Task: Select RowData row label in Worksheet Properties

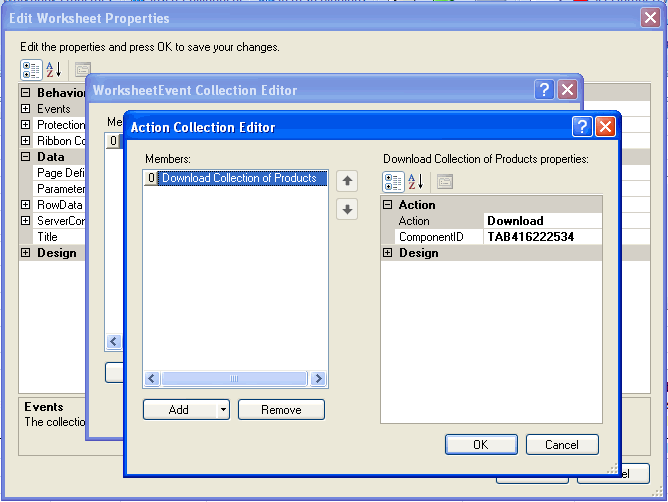Action: click(60, 205)
